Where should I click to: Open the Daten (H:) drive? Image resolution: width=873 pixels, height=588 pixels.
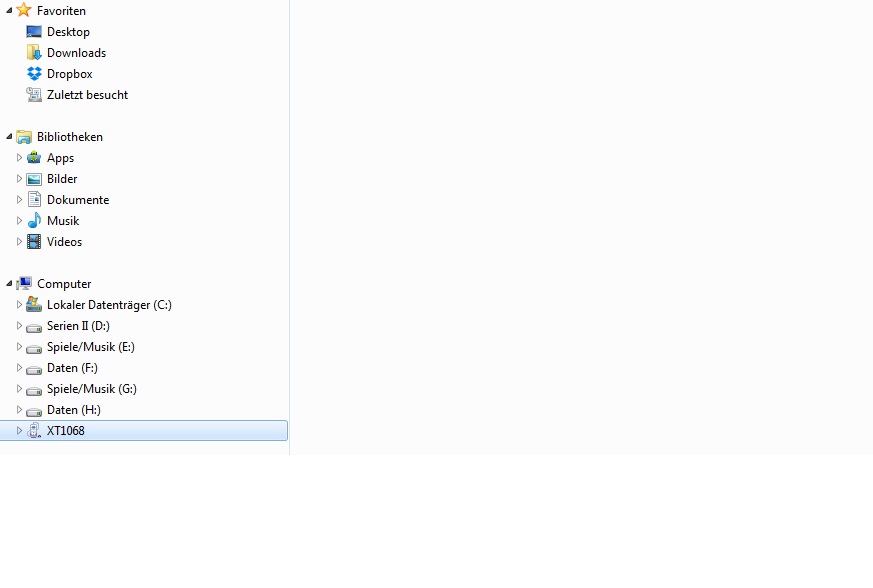pyautogui.click(x=73, y=410)
